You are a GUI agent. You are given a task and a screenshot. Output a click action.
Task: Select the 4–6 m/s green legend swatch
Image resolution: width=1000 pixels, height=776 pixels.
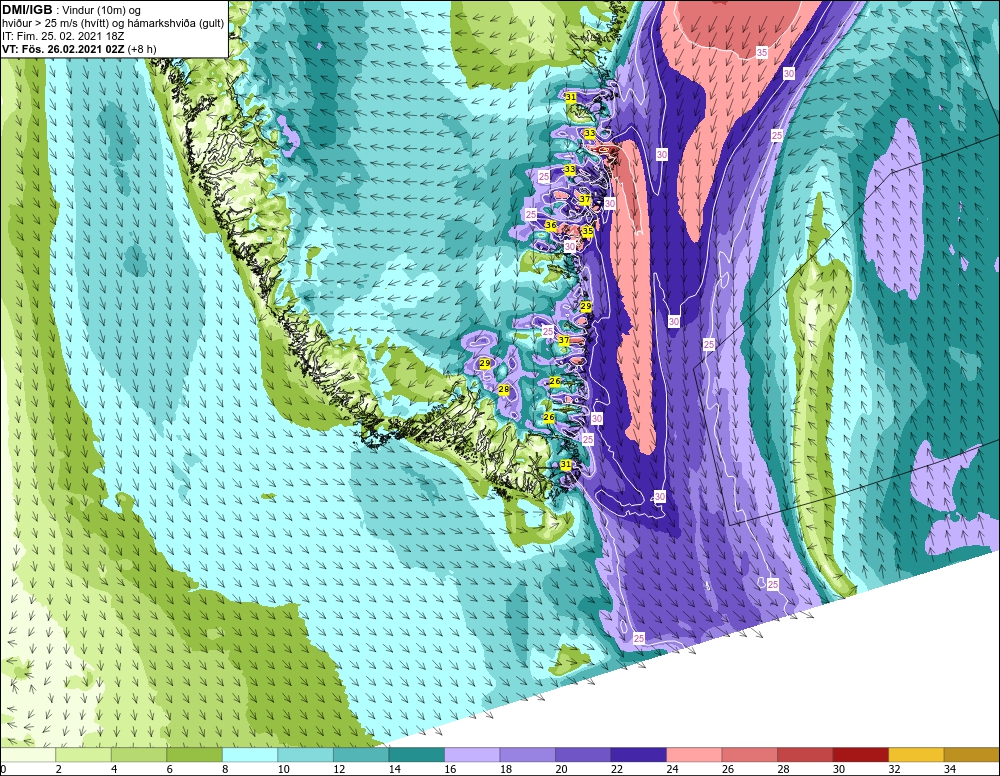pos(139,755)
